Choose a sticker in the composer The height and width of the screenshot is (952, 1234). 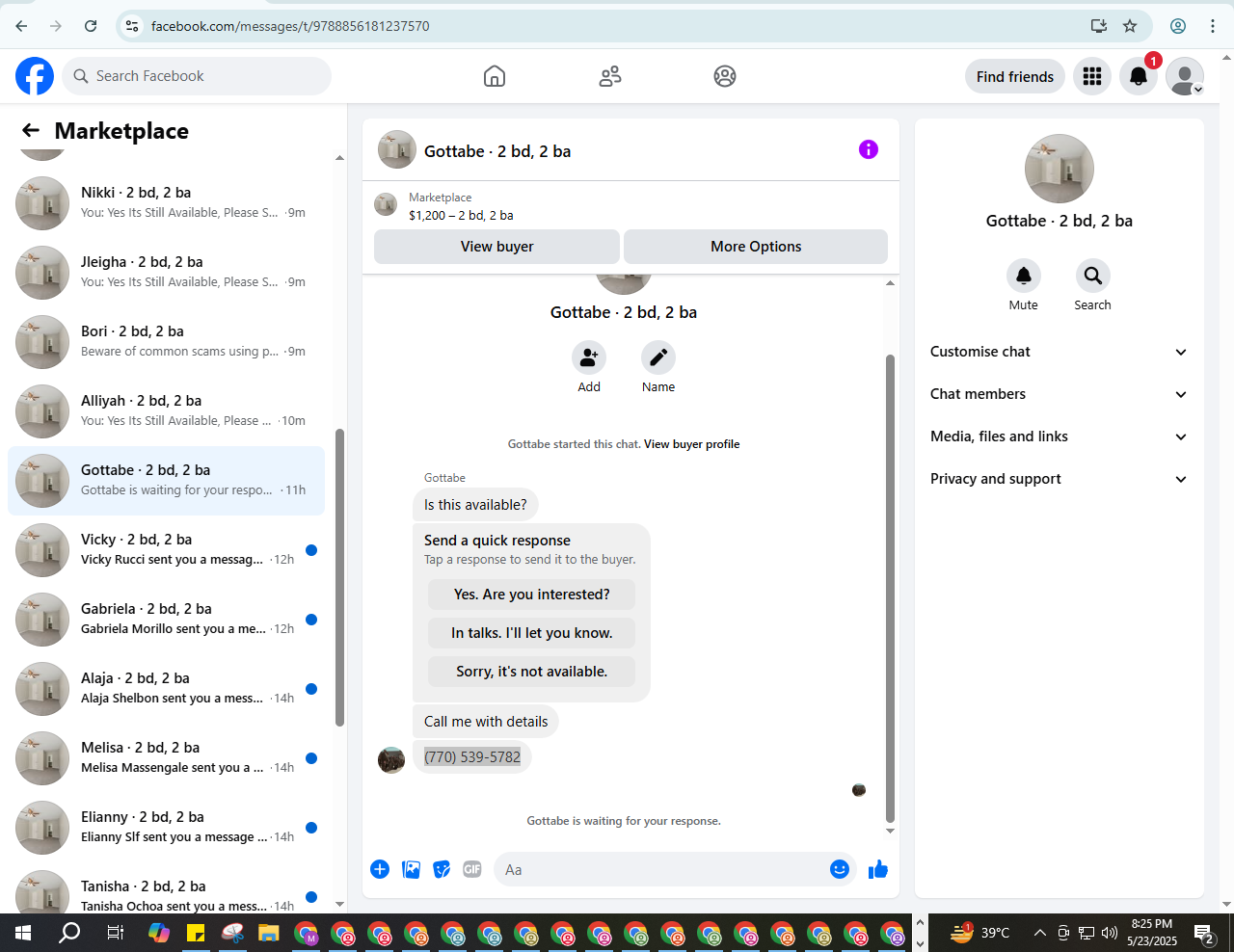(x=443, y=869)
